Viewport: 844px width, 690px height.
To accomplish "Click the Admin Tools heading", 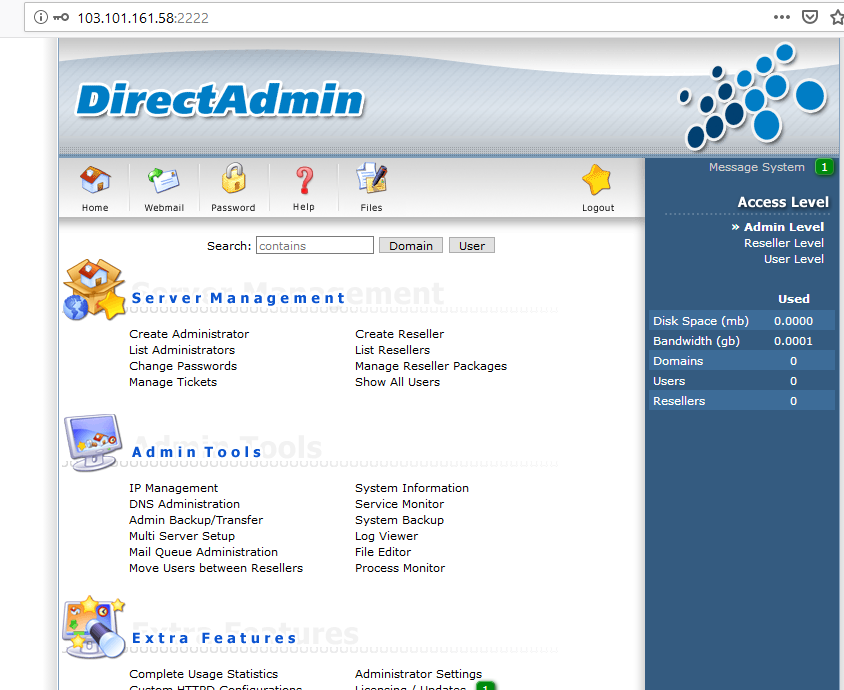I will pyautogui.click(x=196, y=452).
